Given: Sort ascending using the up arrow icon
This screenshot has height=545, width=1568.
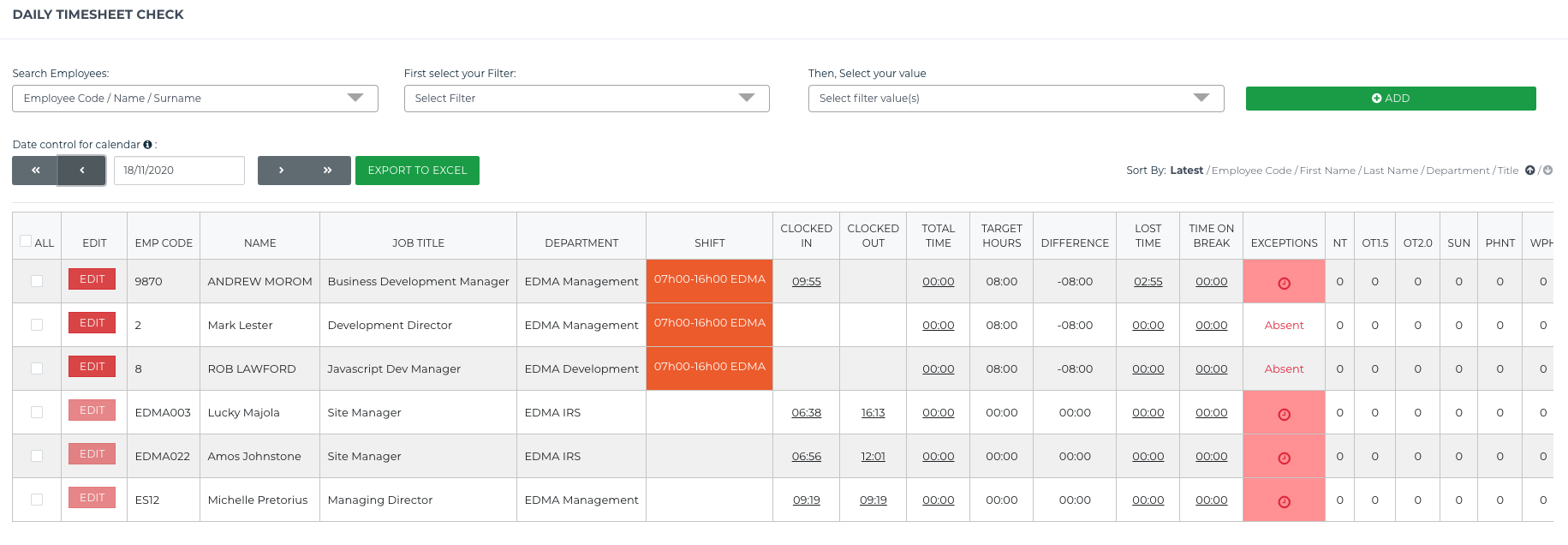Looking at the screenshot, I should (1529, 171).
